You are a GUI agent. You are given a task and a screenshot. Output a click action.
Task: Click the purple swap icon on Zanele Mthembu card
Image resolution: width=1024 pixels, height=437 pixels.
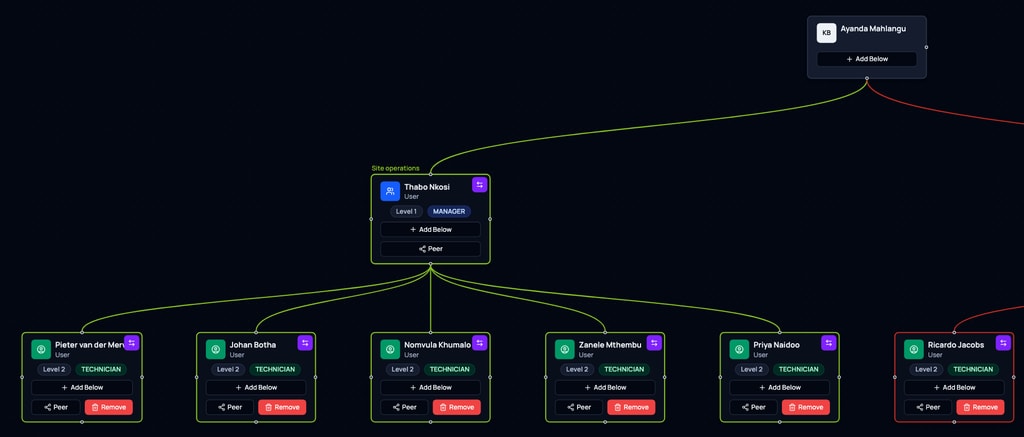pyautogui.click(x=654, y=343)
